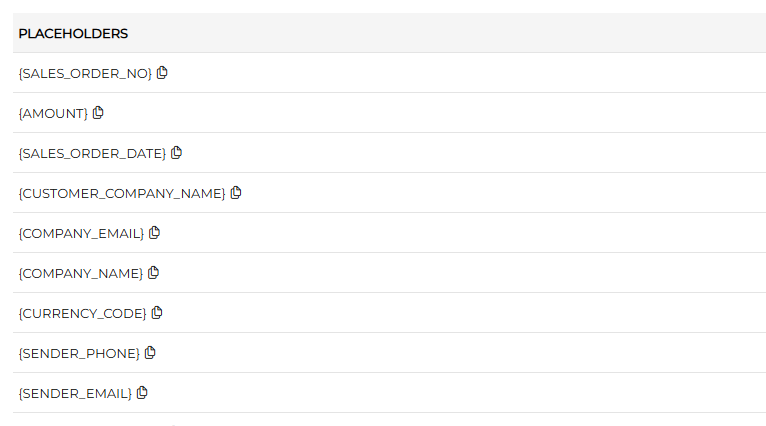Screen dimensions: 766x426
Task: Select the {CUSTOMER_COMPANY_NAME} placeholder text
Action: click(x=122, y=194)
